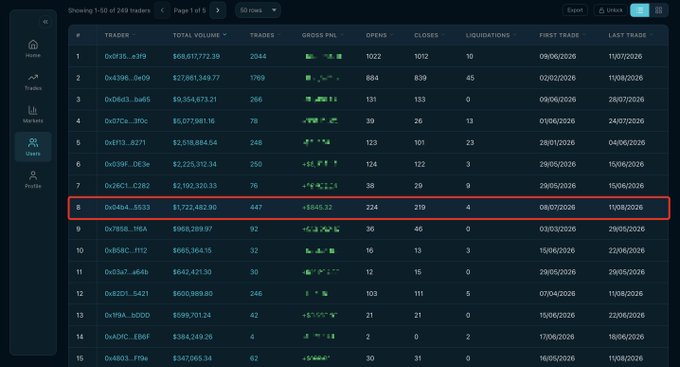Open trader 0xEf13...8271
This screenshot has width=680, height=367.
click(125, 143)
